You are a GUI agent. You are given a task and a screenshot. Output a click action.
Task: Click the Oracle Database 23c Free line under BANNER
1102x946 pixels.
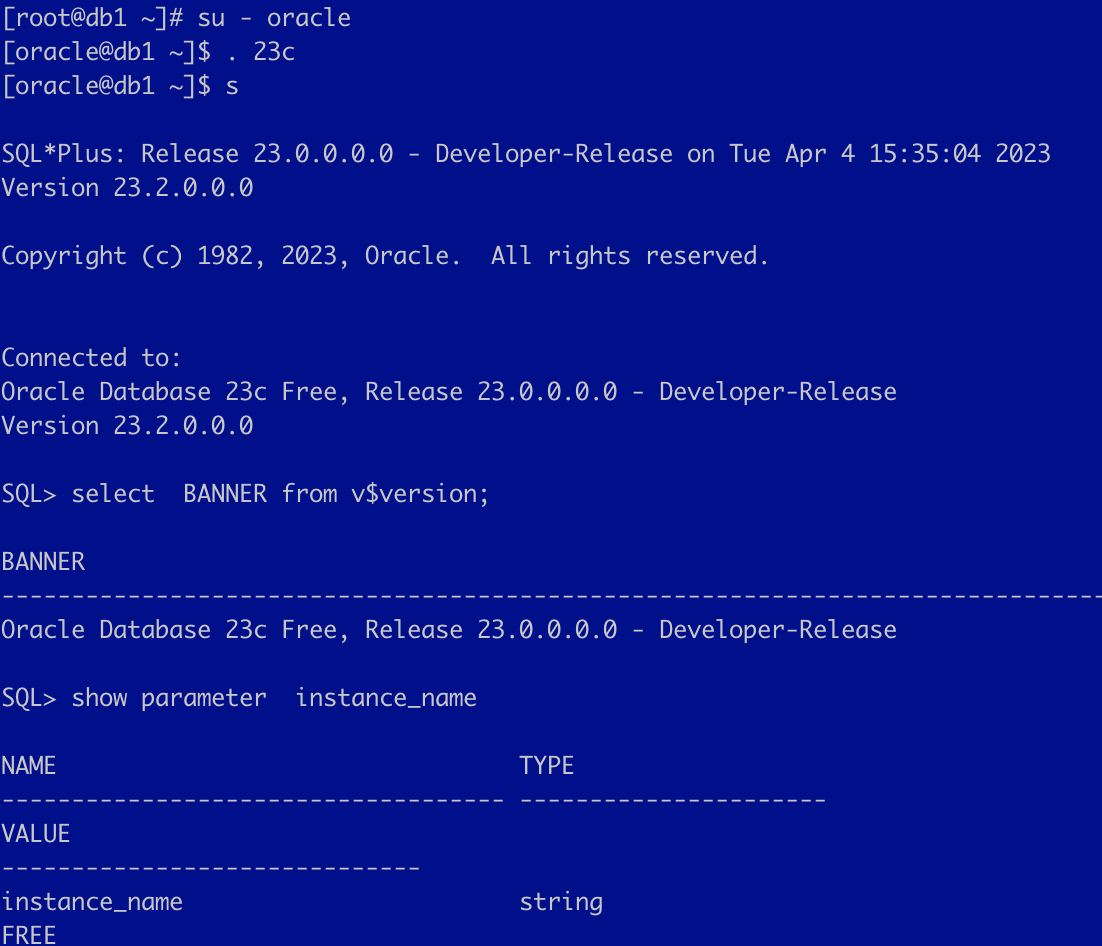(x=449, y=630)
